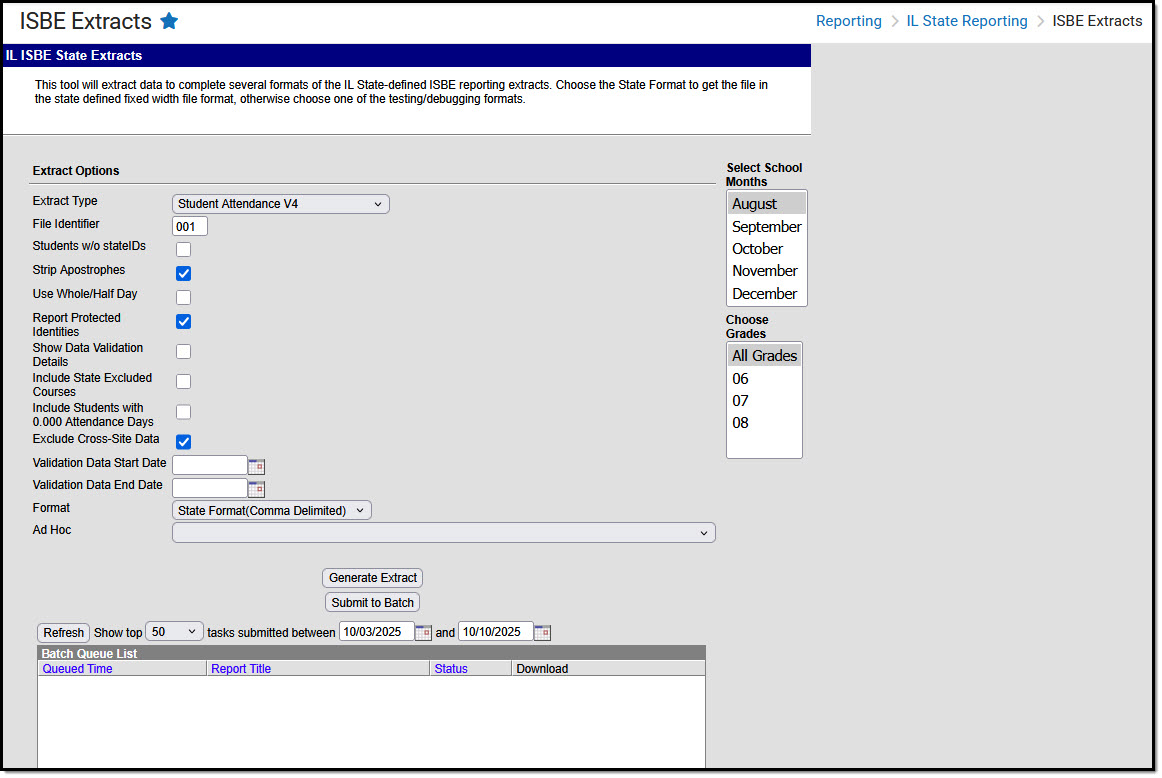Image resolution: width=1162 pixels, height=778 pixels.
Task: Enable the Students w/o stateIDs checkbox
Action: point(183,249)
